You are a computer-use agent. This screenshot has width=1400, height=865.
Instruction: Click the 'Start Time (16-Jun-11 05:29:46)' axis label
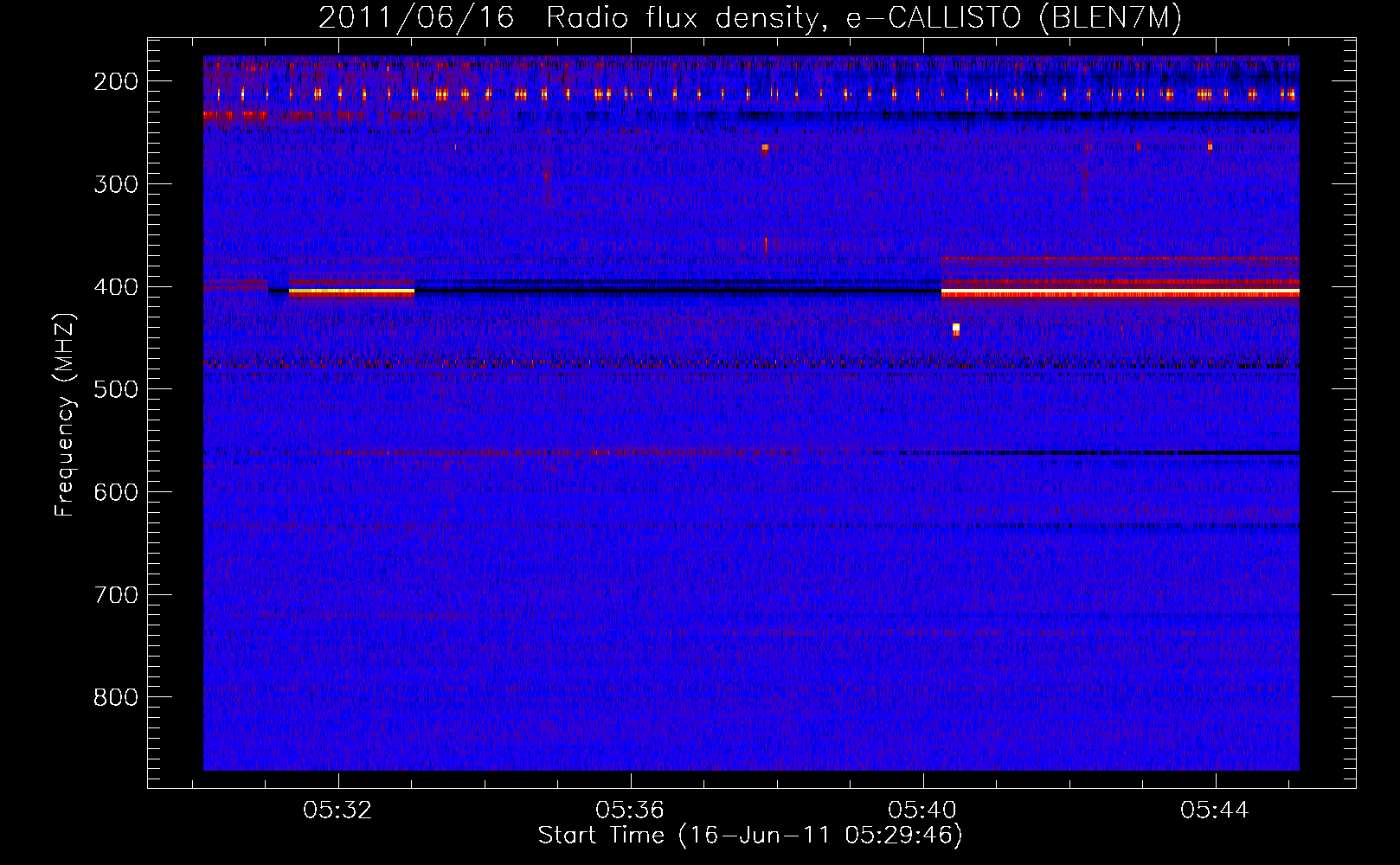pyautogui.click(x=749, y=835)
